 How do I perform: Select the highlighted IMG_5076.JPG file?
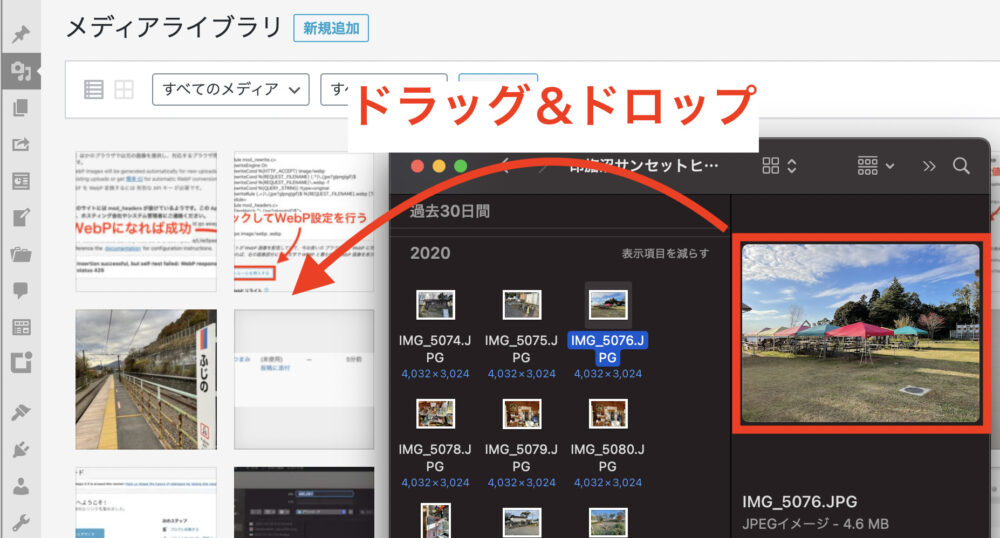click(608, 333)
